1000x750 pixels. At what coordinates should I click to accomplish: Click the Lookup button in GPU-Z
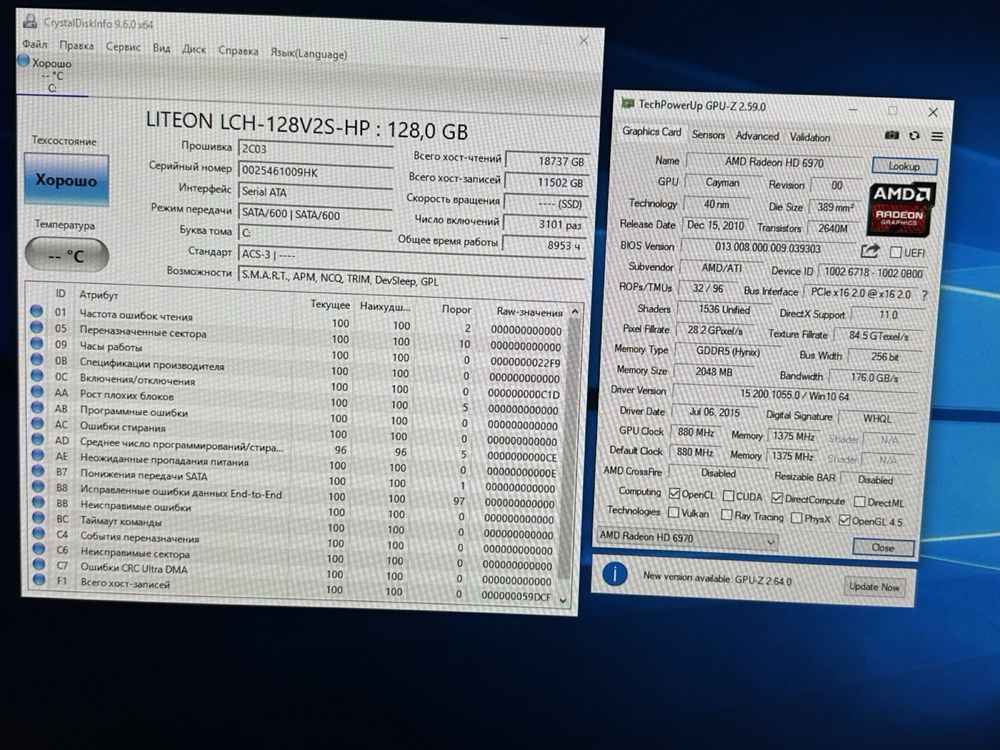click(x=904, y=166)
